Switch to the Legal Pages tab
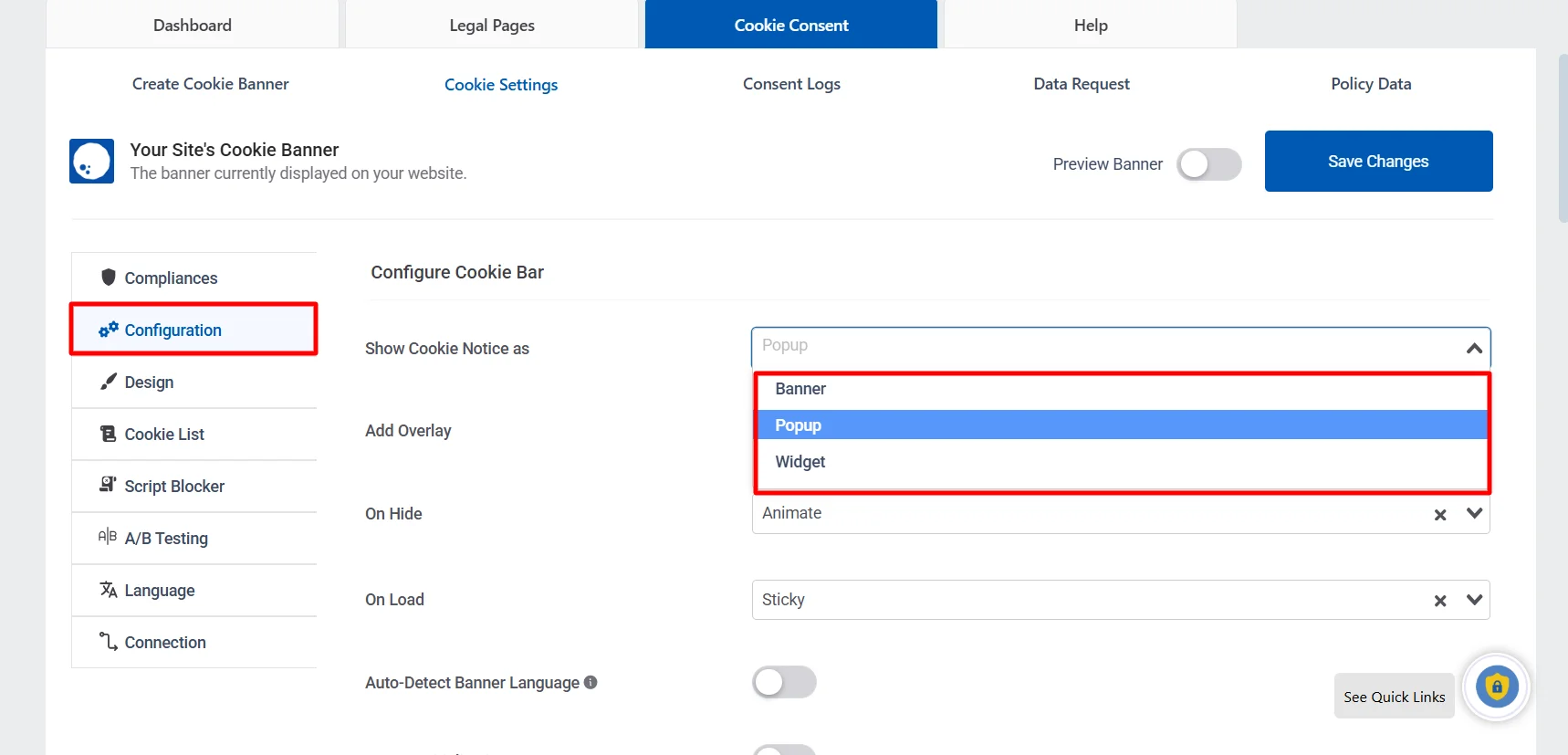This screenshot has height=755, width=1568. click(x=492, y=25)
